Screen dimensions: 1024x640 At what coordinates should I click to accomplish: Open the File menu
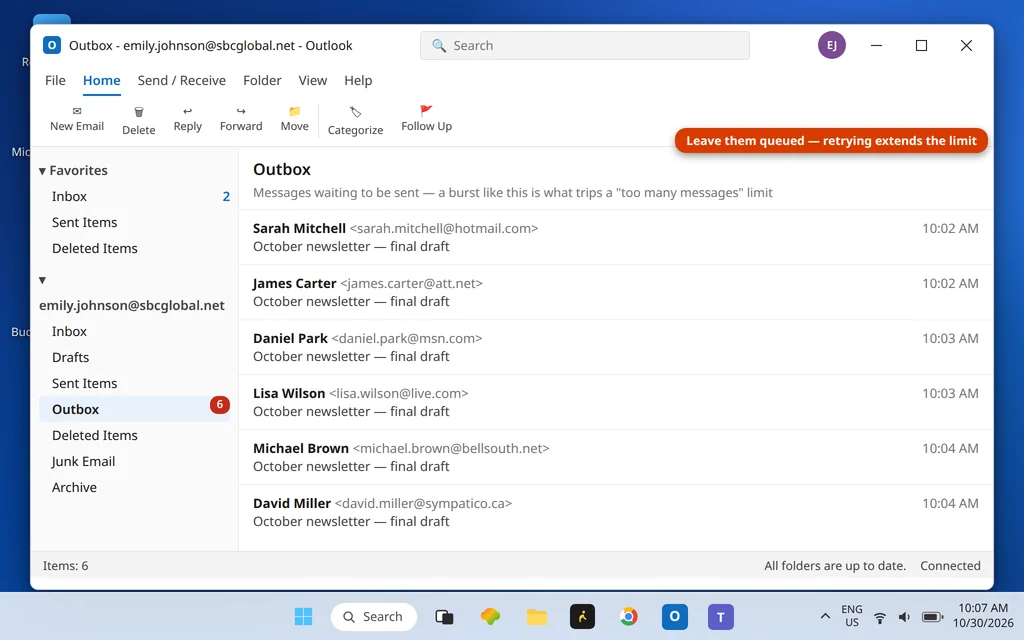click(x=55, y=80)
